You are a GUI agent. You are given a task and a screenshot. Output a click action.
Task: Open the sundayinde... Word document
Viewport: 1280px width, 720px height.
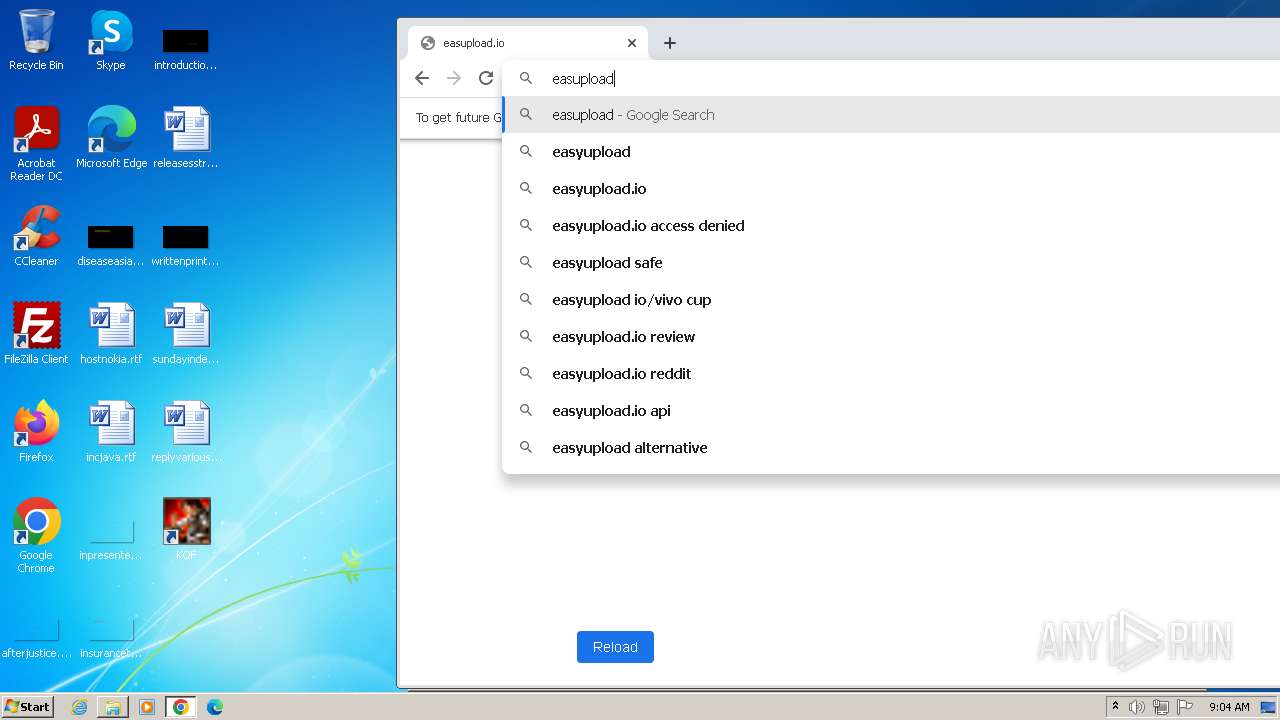(x=186, y=333)
